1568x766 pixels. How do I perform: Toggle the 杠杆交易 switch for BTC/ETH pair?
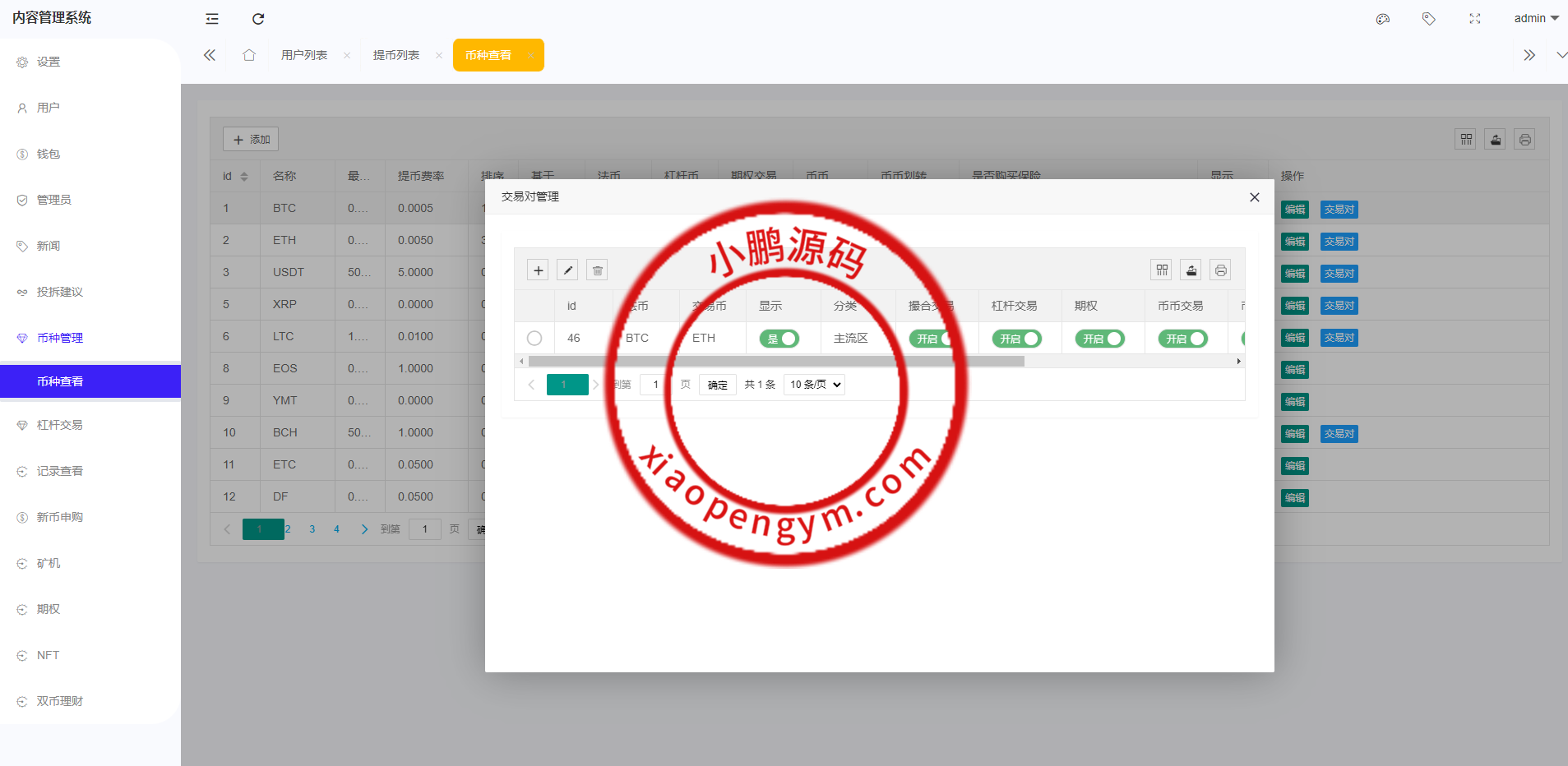[x=1017, y=339]
